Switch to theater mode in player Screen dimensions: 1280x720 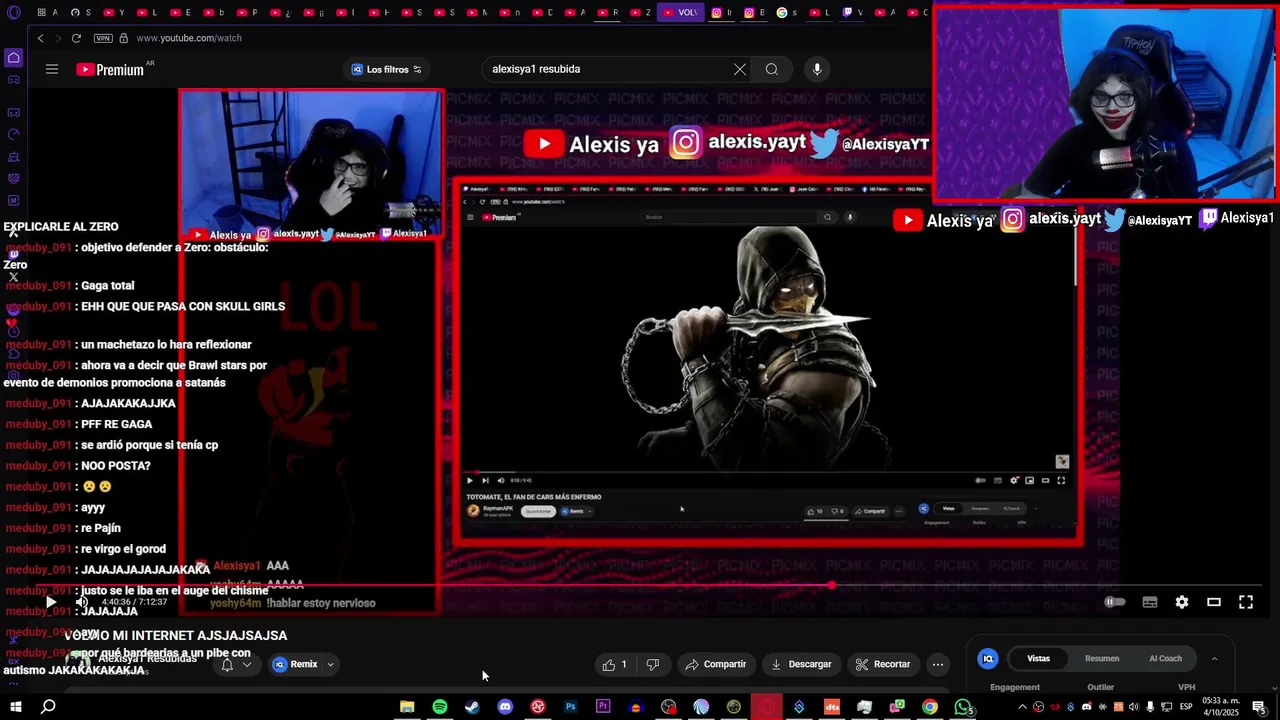[1214, 602]
